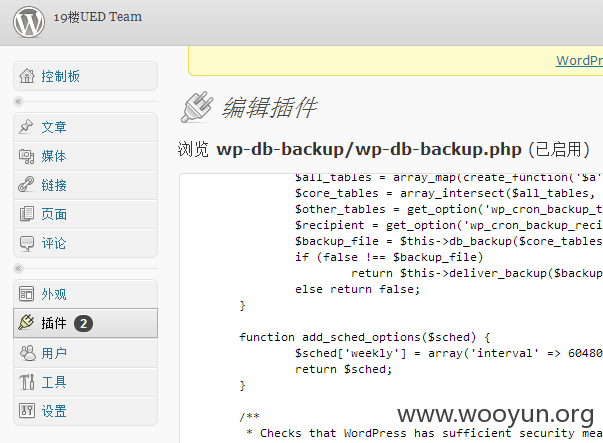Open the 用户 users menu
This screenshot has height=443, width=603.
(x=85, y=353)
